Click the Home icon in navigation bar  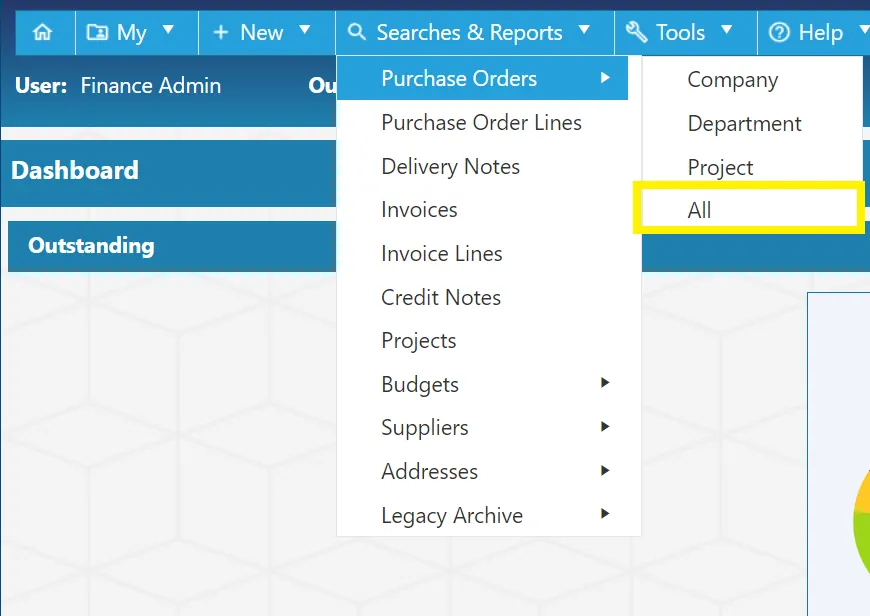(x=43, y=32)
